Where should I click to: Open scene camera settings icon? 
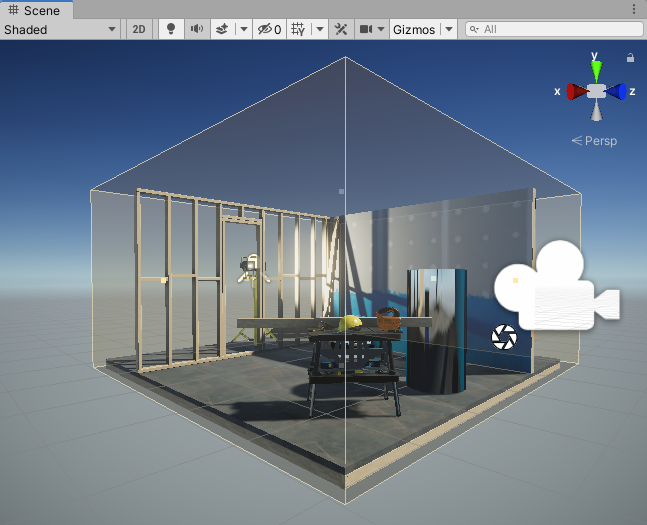pyautogui.click(x=367, y=29)
